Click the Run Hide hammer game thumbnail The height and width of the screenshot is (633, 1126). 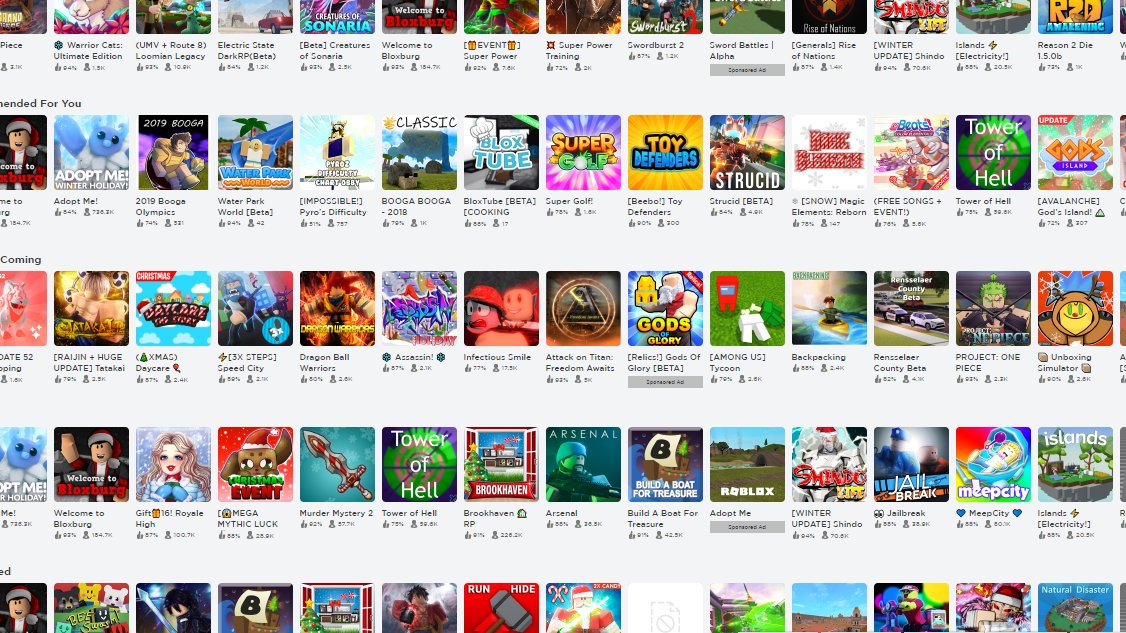coord(501,608)
